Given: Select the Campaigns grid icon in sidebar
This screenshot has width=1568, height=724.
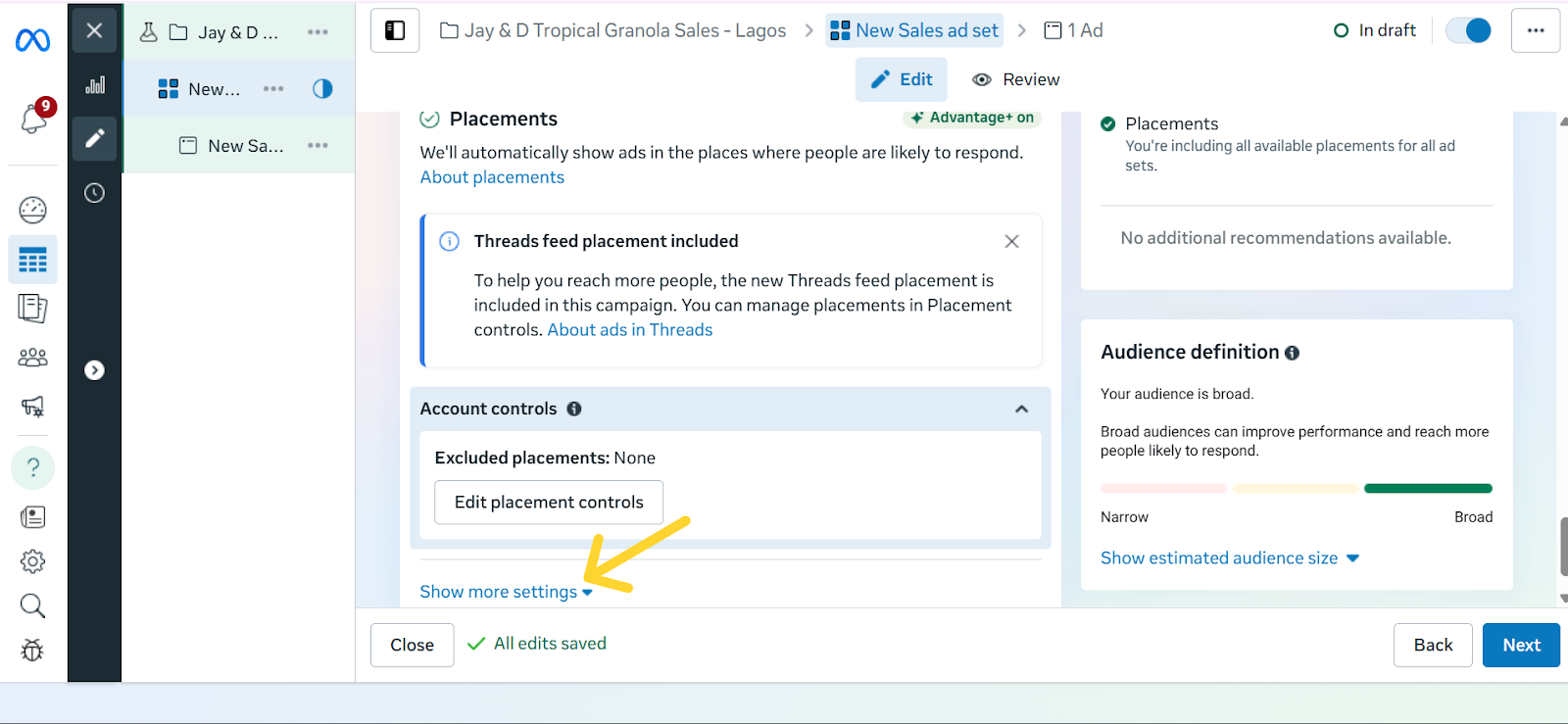Looking at the screenshot, I should pyautogui.click(x=32, y=260).
